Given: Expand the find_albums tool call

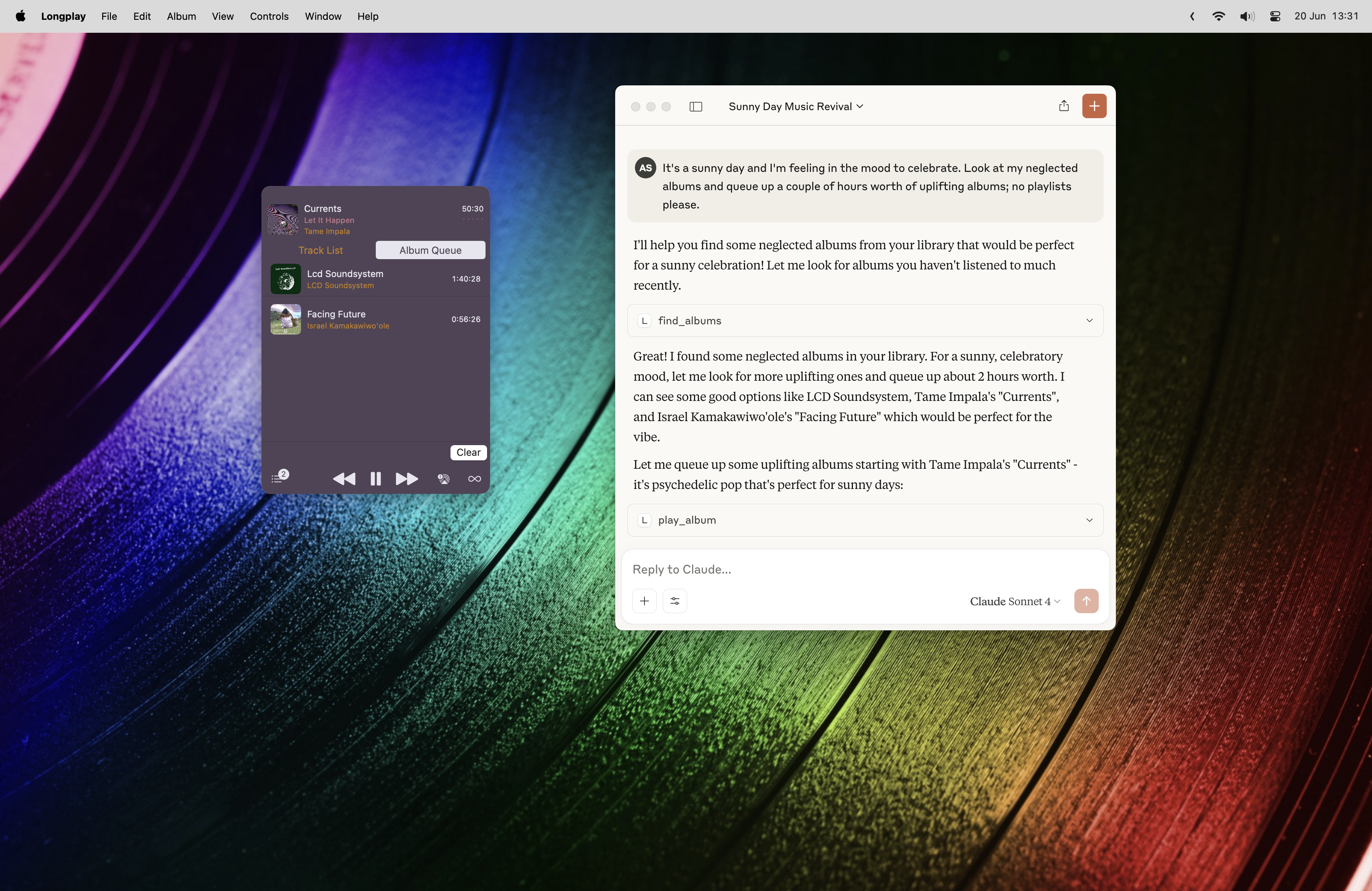Looking at the screenshot, I should click(x=865, y=321).
